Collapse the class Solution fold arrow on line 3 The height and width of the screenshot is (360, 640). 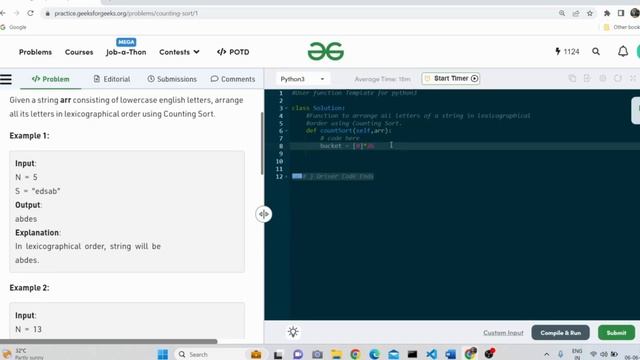point(287,108)
